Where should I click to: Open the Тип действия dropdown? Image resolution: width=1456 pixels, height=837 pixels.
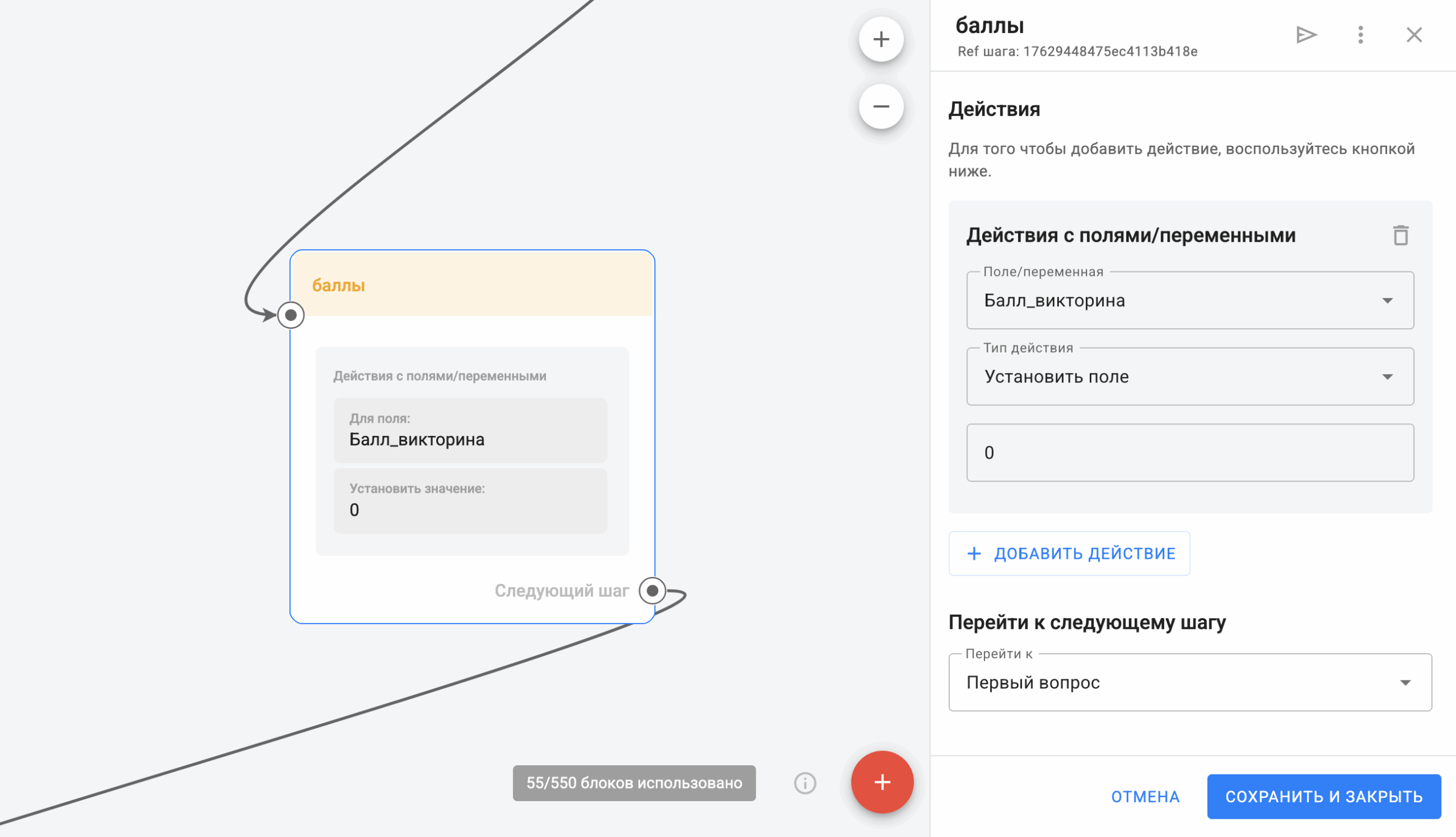pos(1189,377)
